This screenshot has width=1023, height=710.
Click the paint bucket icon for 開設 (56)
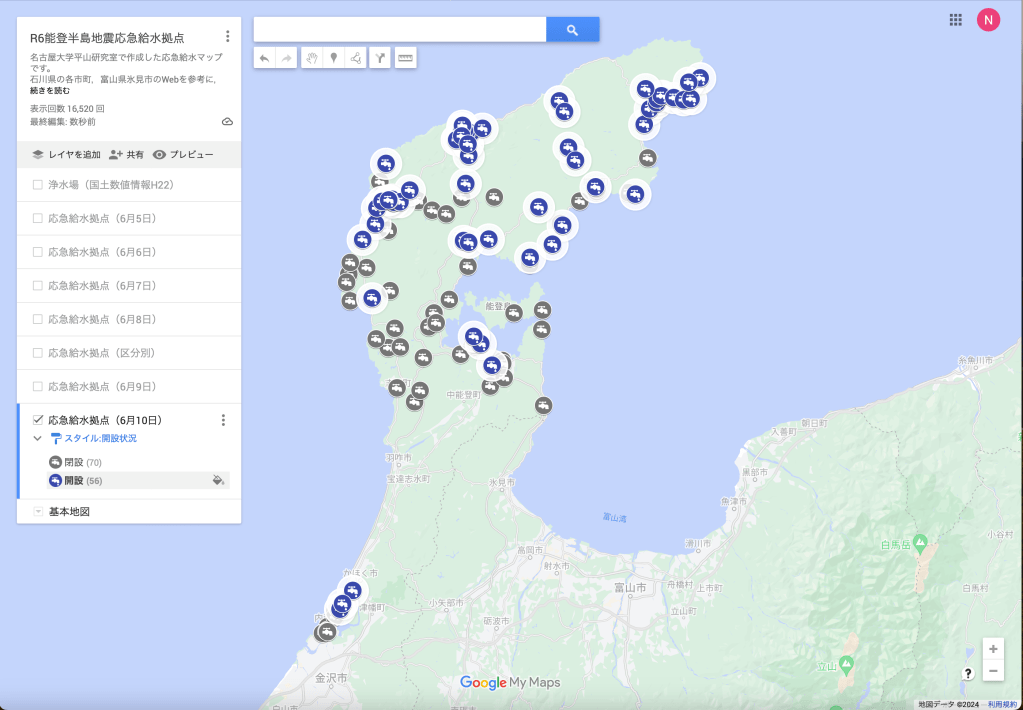(x=218, y=481)
